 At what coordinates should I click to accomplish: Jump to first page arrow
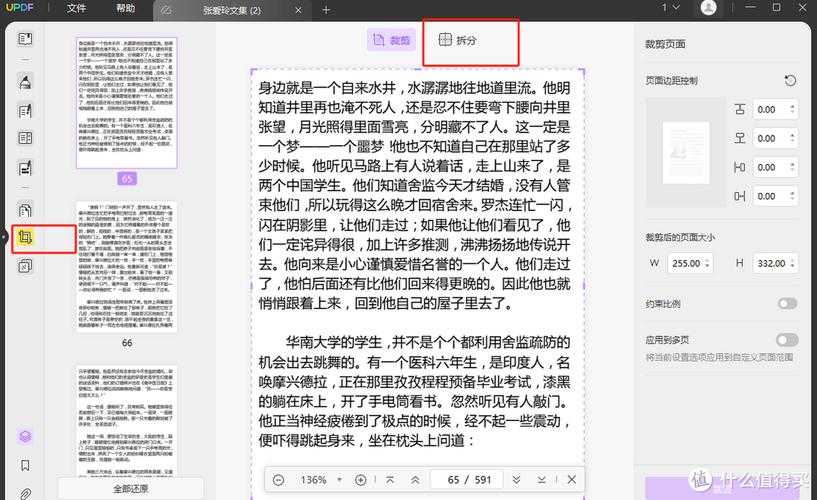[x=390, y=480]
